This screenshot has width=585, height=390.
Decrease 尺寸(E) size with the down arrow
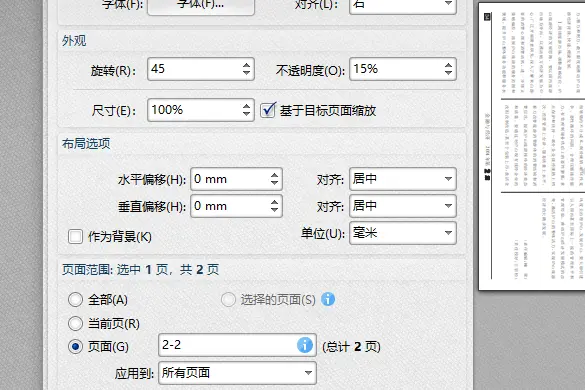(246, 114)
